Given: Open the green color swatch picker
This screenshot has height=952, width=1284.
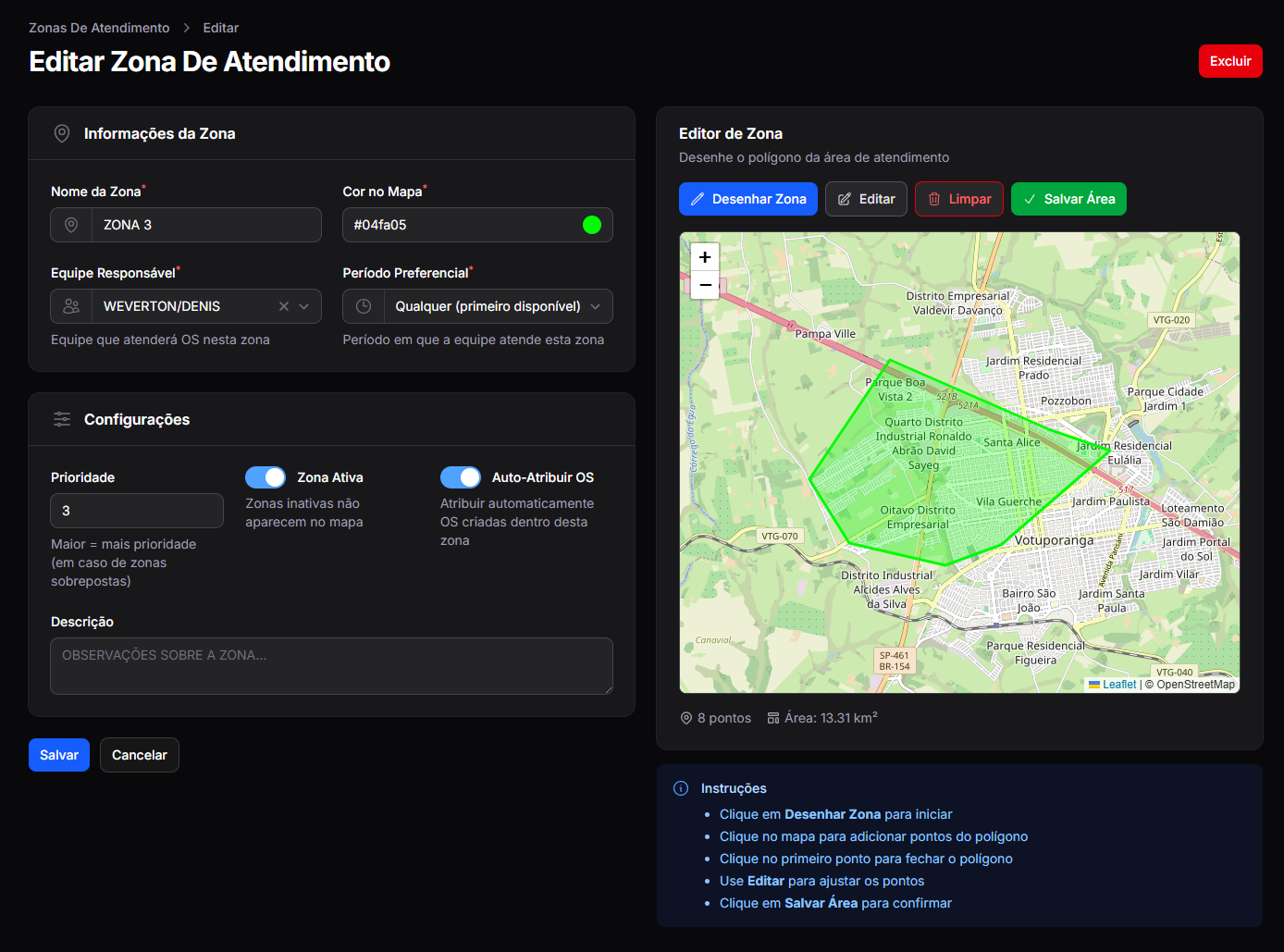Looking at the screenshot, I should click(592, 225).
